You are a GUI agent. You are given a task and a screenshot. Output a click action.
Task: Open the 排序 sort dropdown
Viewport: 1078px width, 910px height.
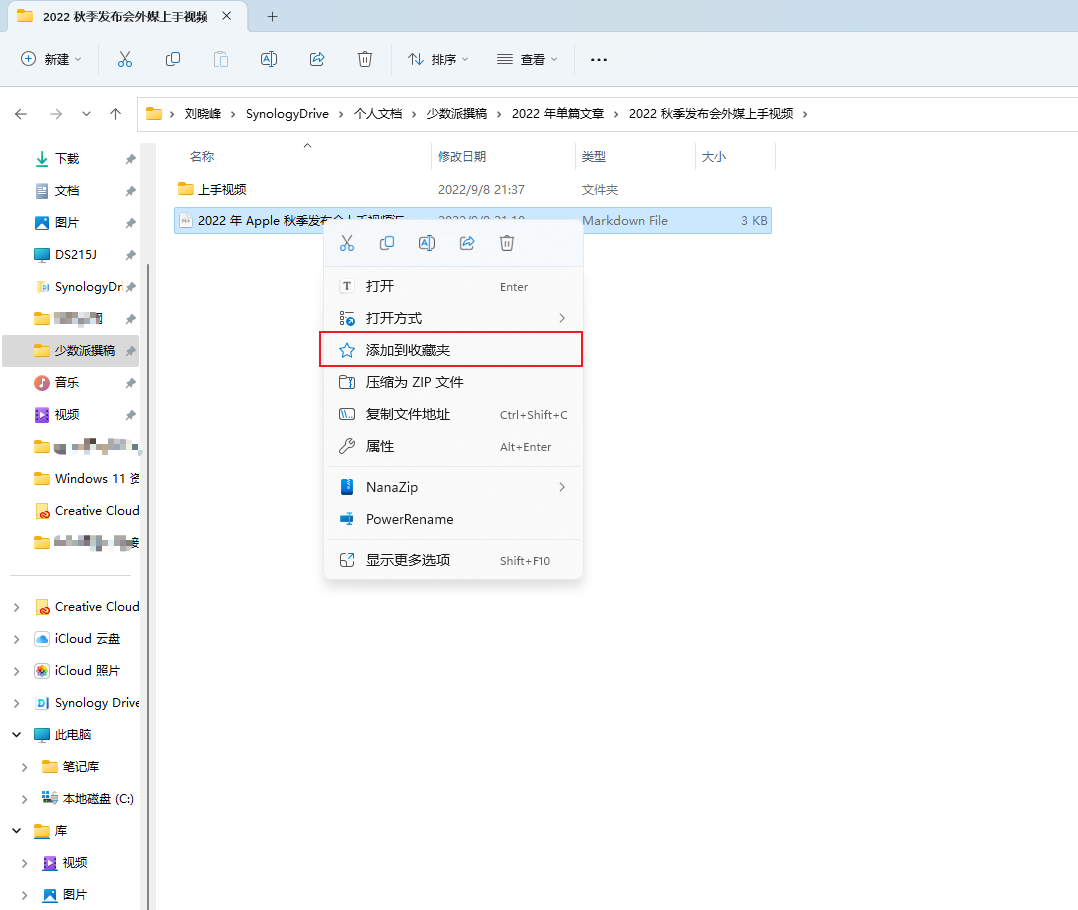pyautogui.click(x=437, y=59)
